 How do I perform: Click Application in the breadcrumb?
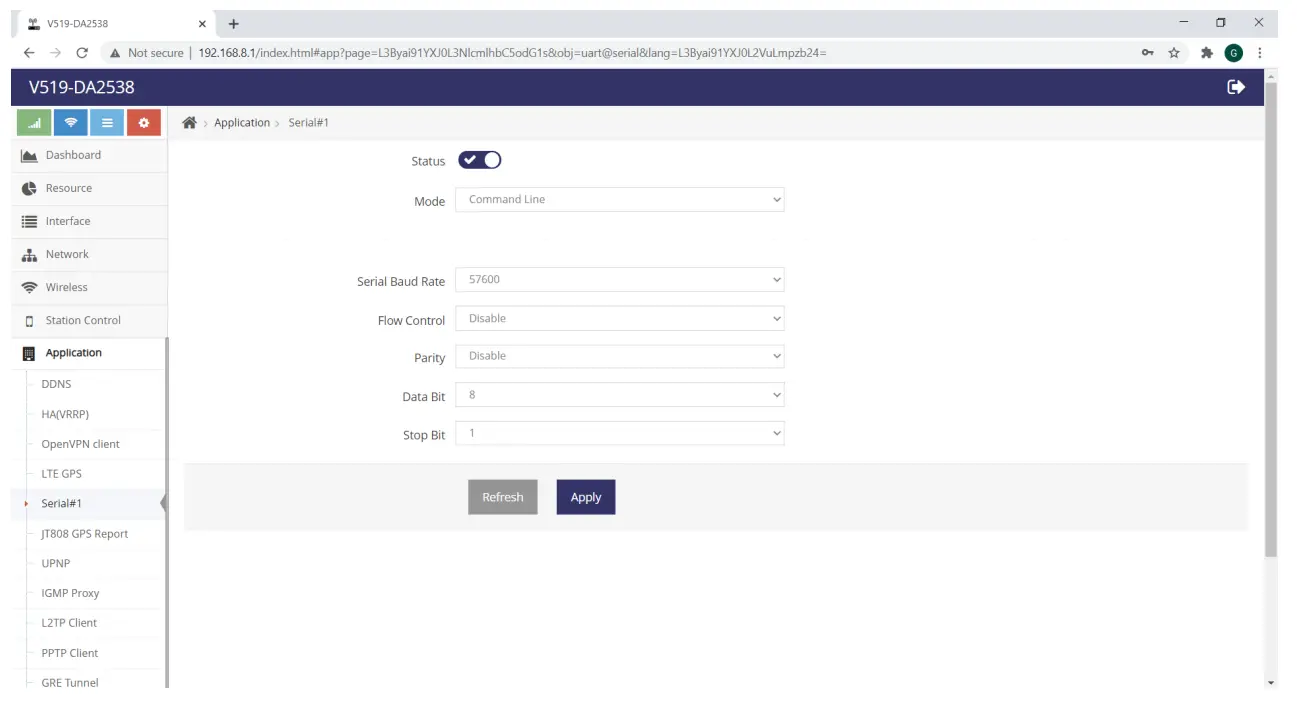(242, 123)
